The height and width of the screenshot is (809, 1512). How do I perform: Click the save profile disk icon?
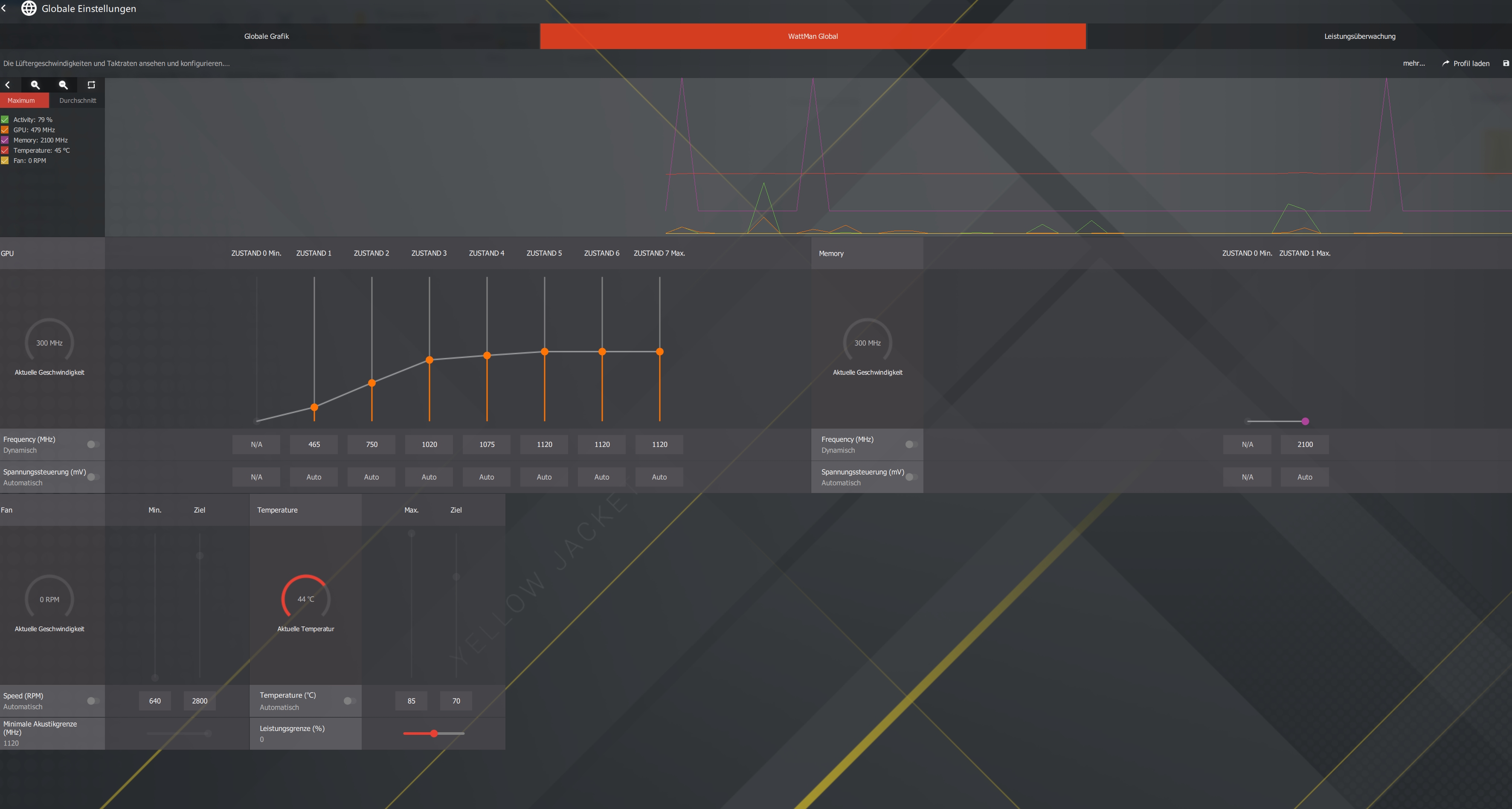coord(1506,64)
